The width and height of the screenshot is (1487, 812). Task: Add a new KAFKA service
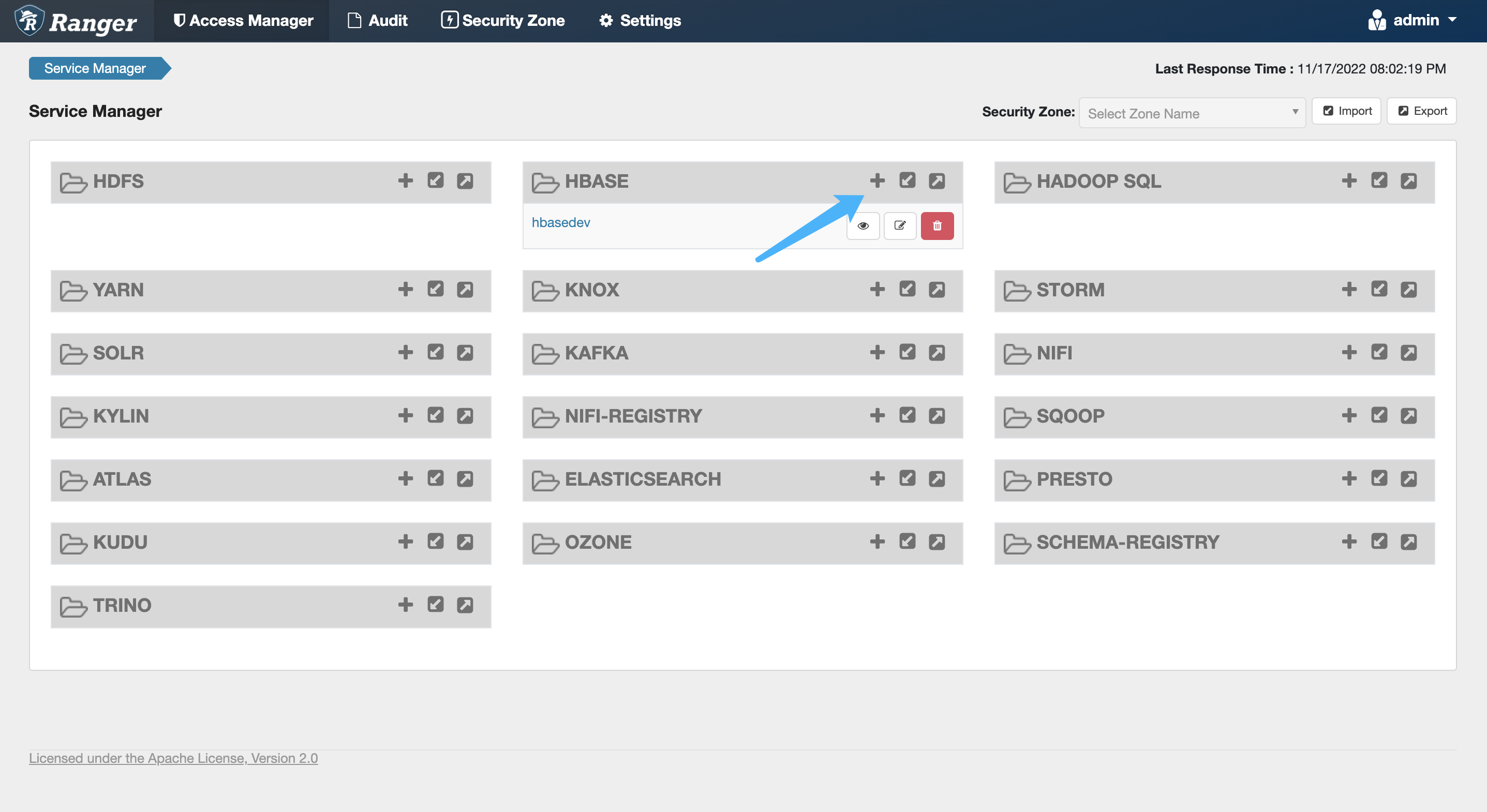(877, 352)
